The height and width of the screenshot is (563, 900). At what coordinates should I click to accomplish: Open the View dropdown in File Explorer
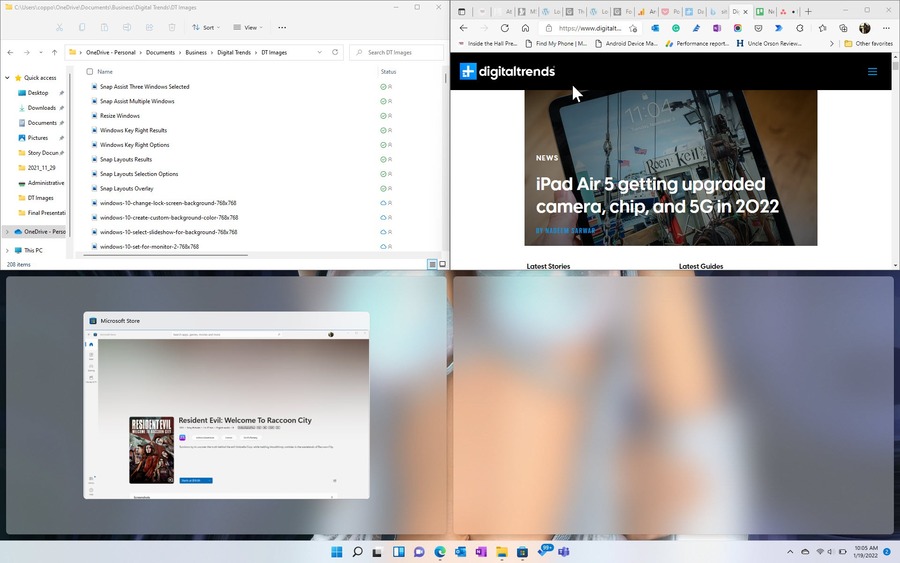pyautogui.click(x=248, y=28)
